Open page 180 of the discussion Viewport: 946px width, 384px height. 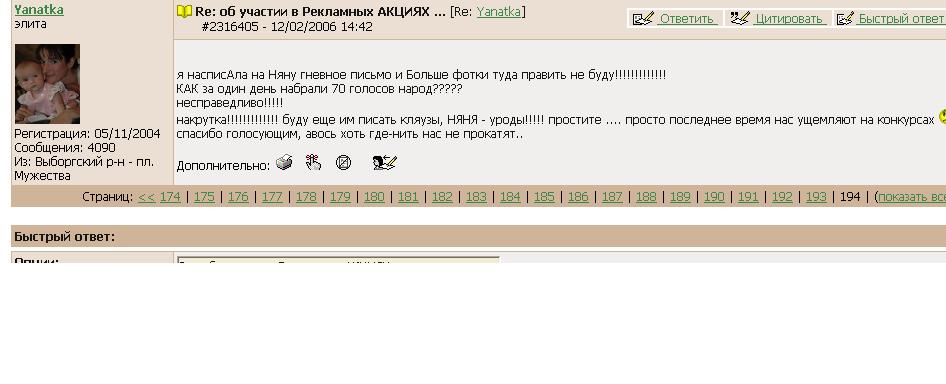point(374,197)
